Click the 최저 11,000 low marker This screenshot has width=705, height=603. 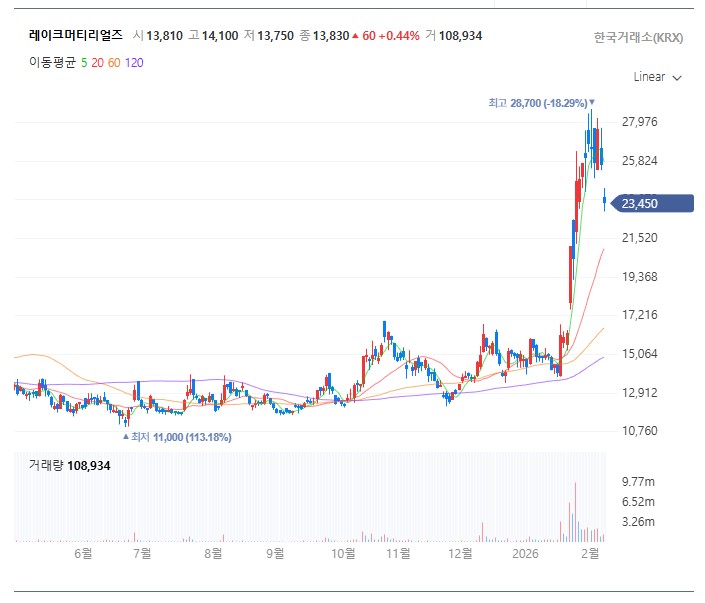(x=177, y=437)
